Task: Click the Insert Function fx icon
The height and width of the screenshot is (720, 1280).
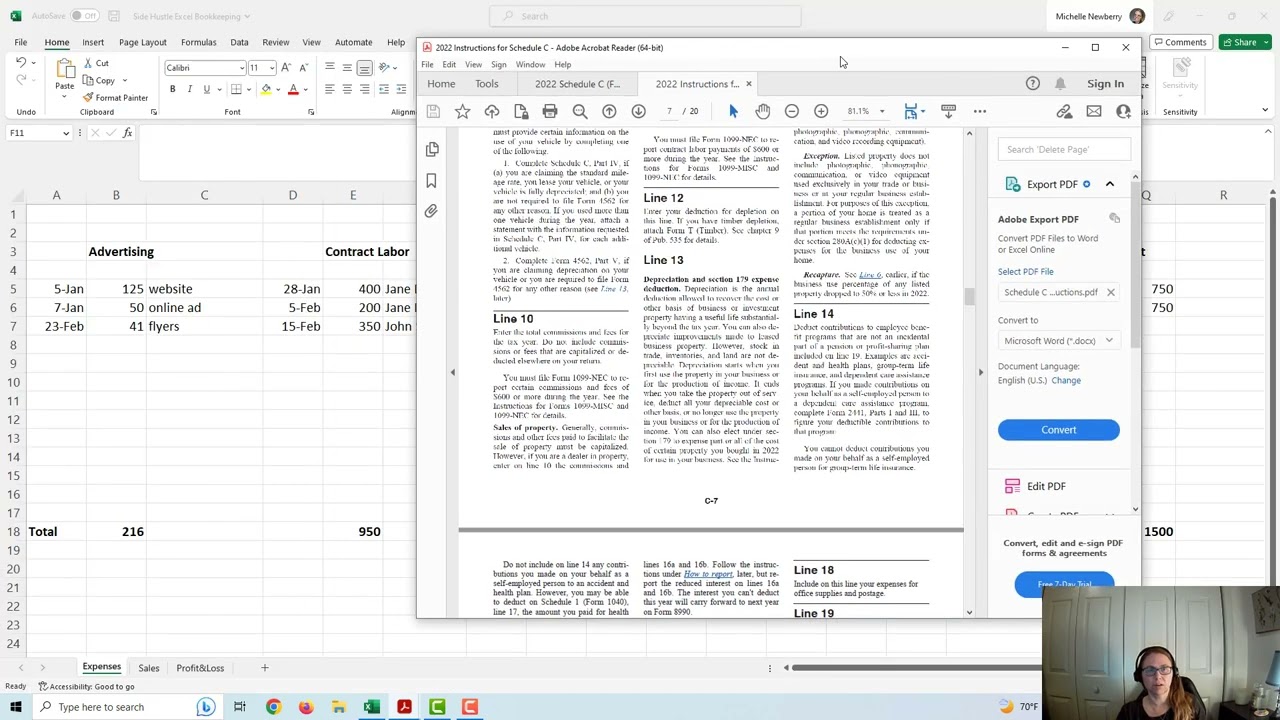Action: coord(127,133)
